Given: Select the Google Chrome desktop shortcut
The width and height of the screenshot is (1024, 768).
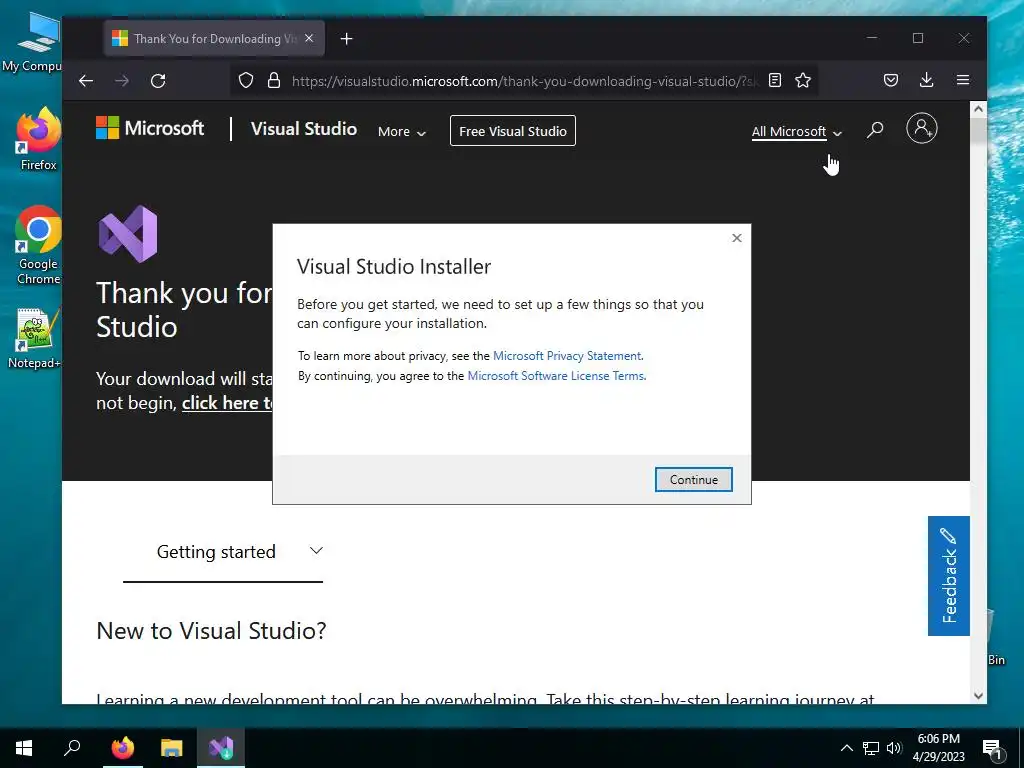Looking at the screenshot, I should tap(38, 245).
